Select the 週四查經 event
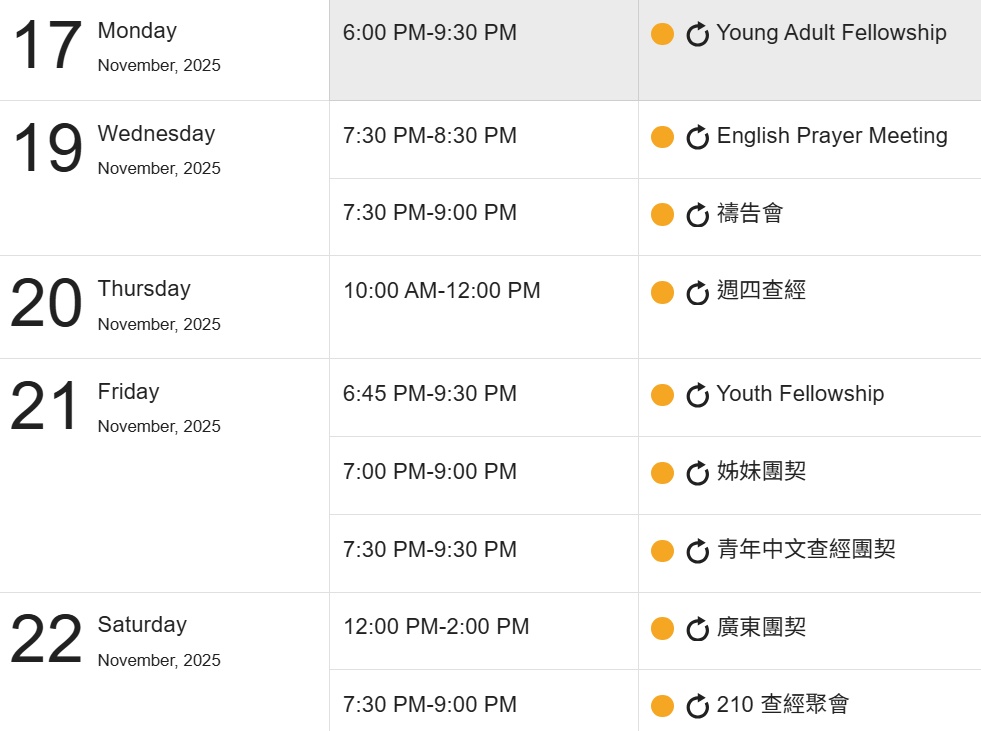Screen dimensions: 981x731 [x=761, y=291]
